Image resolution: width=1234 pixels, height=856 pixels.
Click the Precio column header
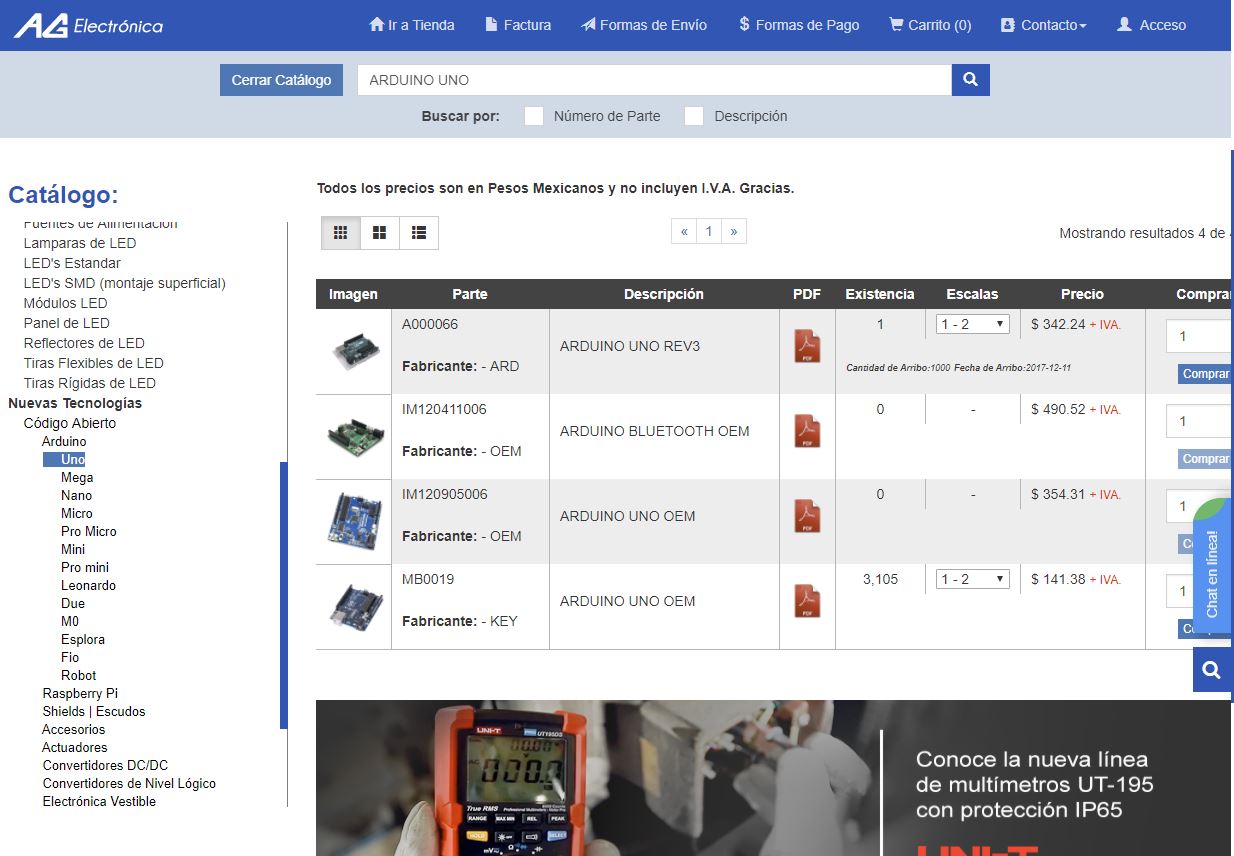(x=1082, y=294)
